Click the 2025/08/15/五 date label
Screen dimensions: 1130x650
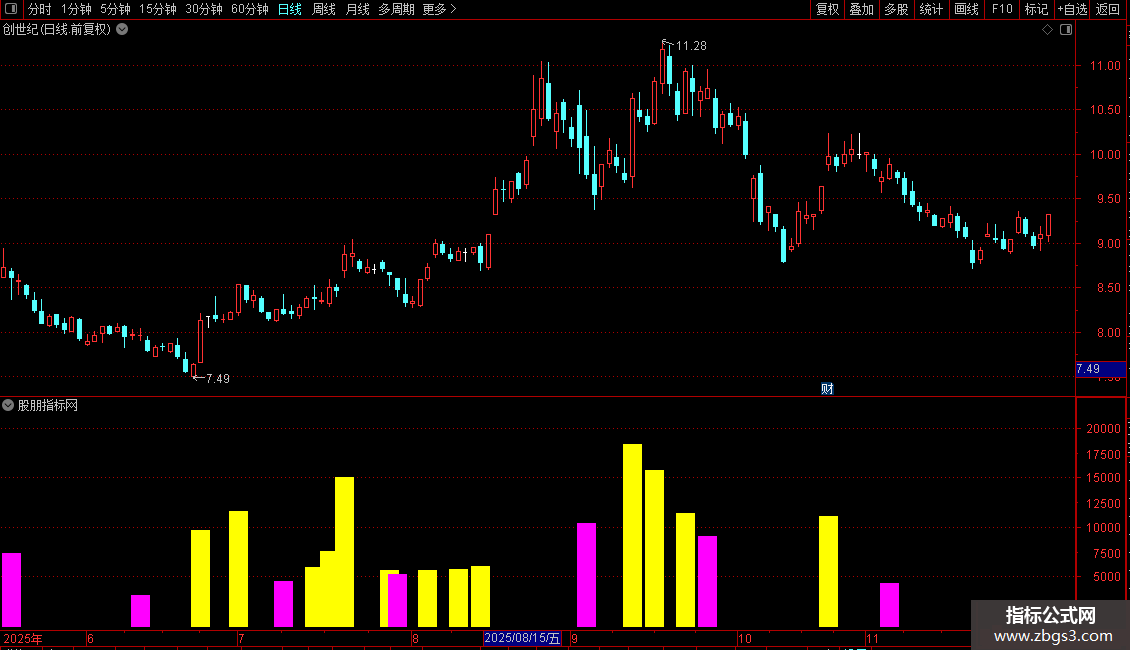[522, 638]
